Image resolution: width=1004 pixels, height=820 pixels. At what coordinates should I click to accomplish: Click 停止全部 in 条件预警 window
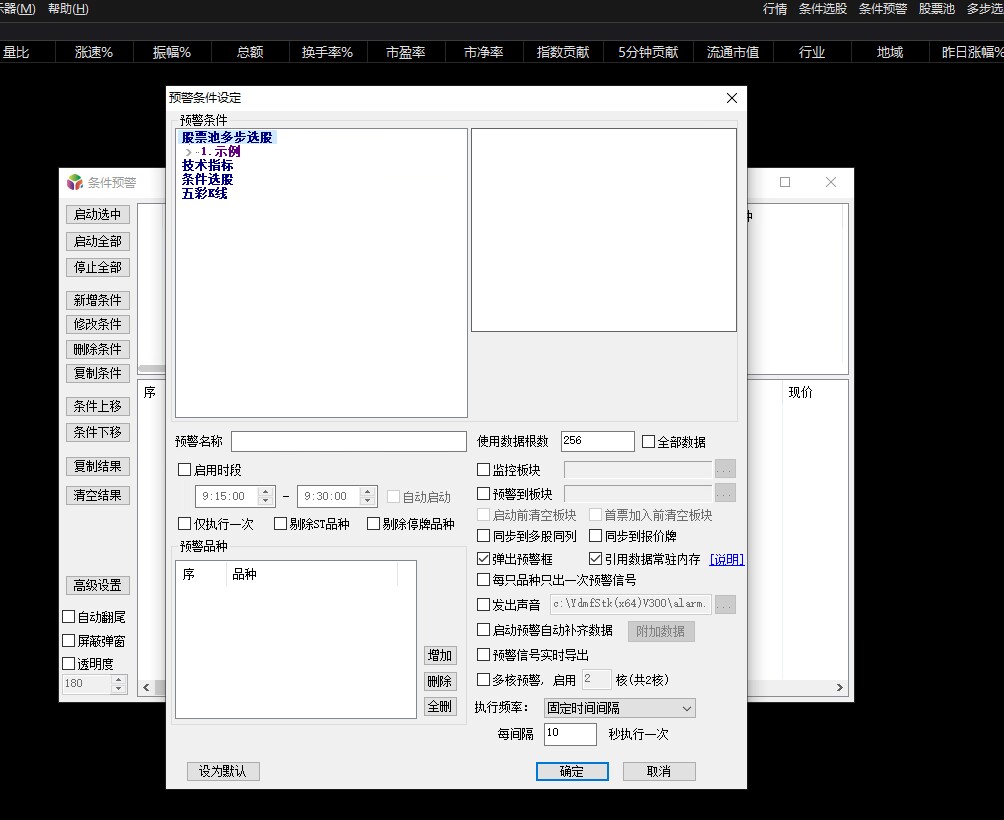click(x=98, y=267)
